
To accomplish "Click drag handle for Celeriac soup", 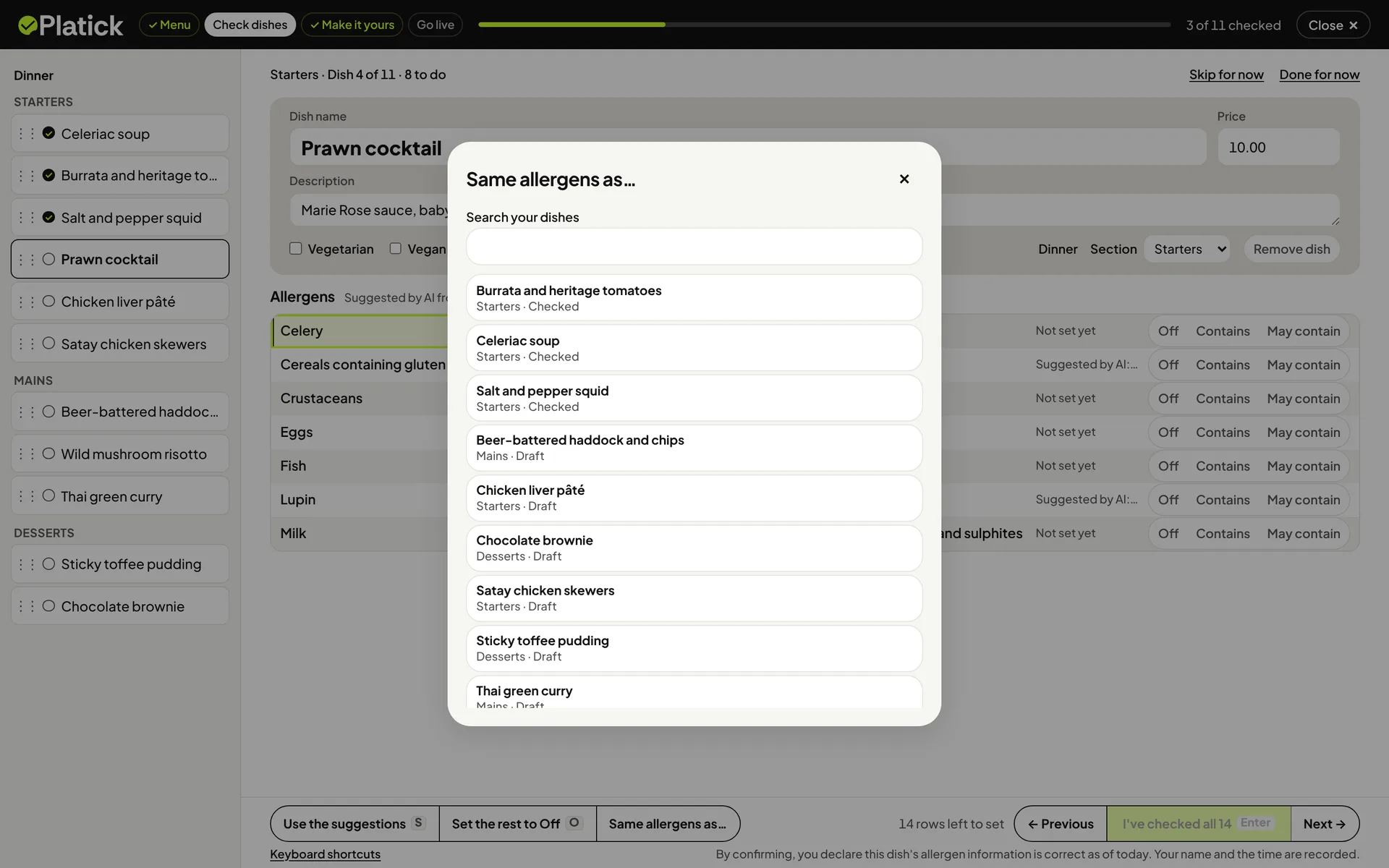I will (x=26, y=134).
